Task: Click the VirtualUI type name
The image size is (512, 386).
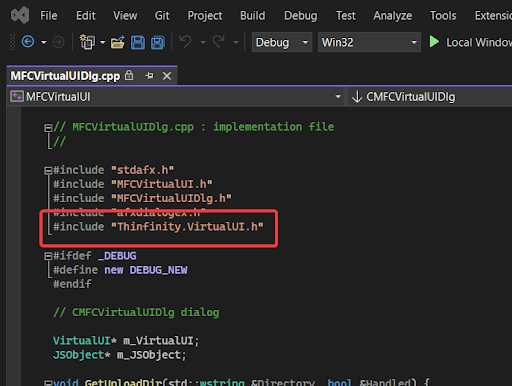Action: click(x=81, y=341)
